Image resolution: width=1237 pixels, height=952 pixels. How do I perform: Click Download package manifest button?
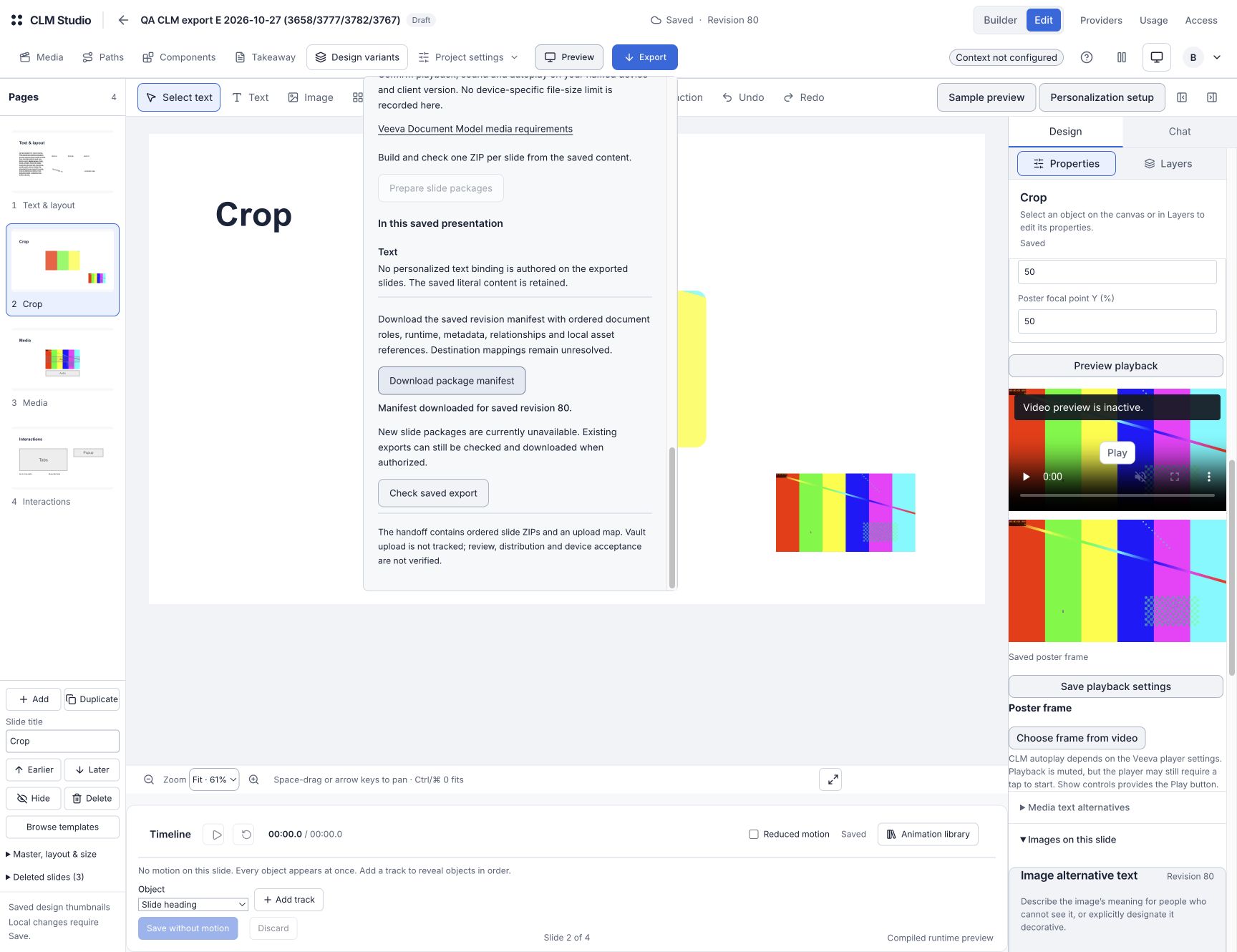[452, 381]
